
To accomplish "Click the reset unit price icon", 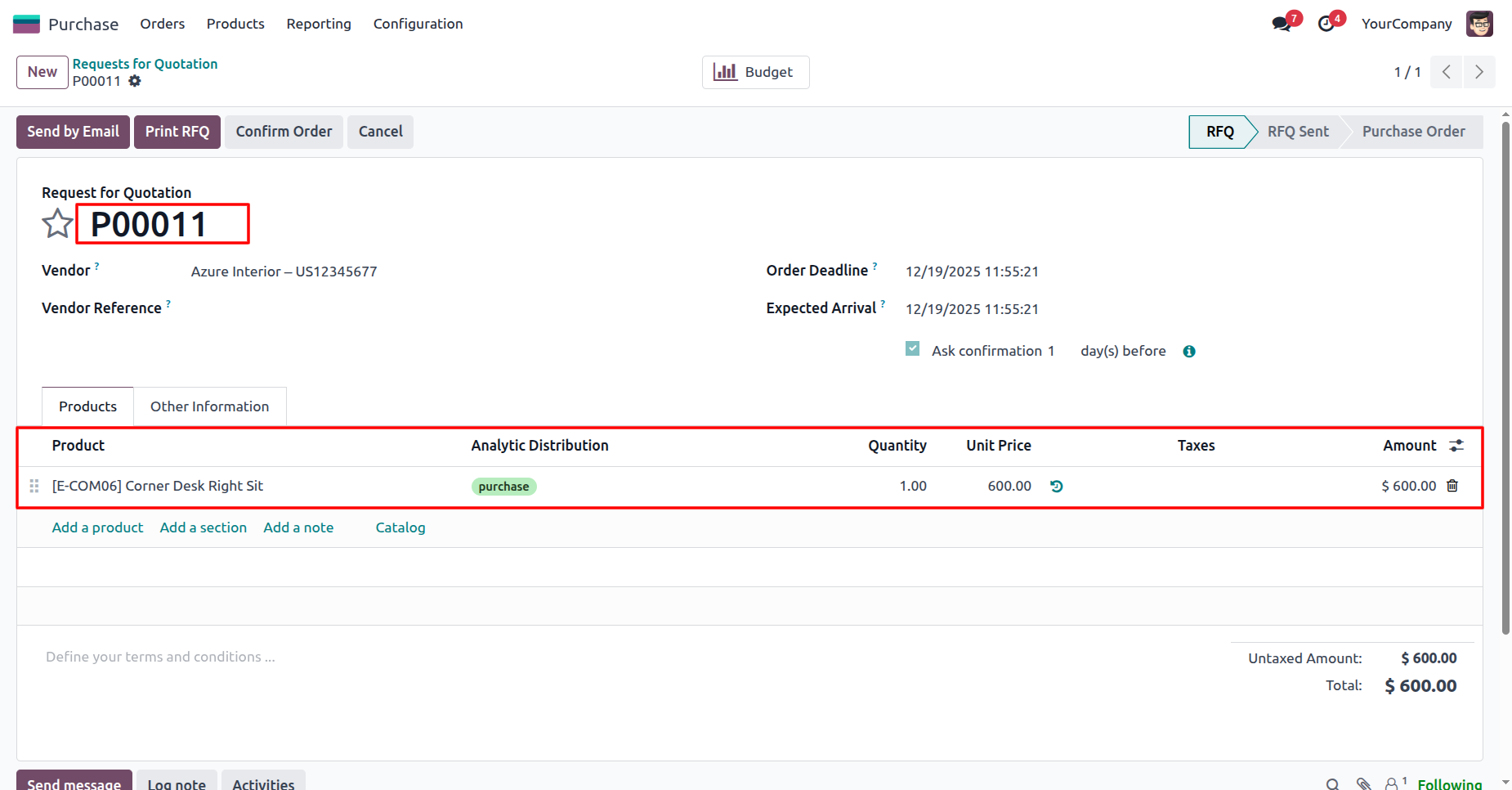I will (1057, 487).
